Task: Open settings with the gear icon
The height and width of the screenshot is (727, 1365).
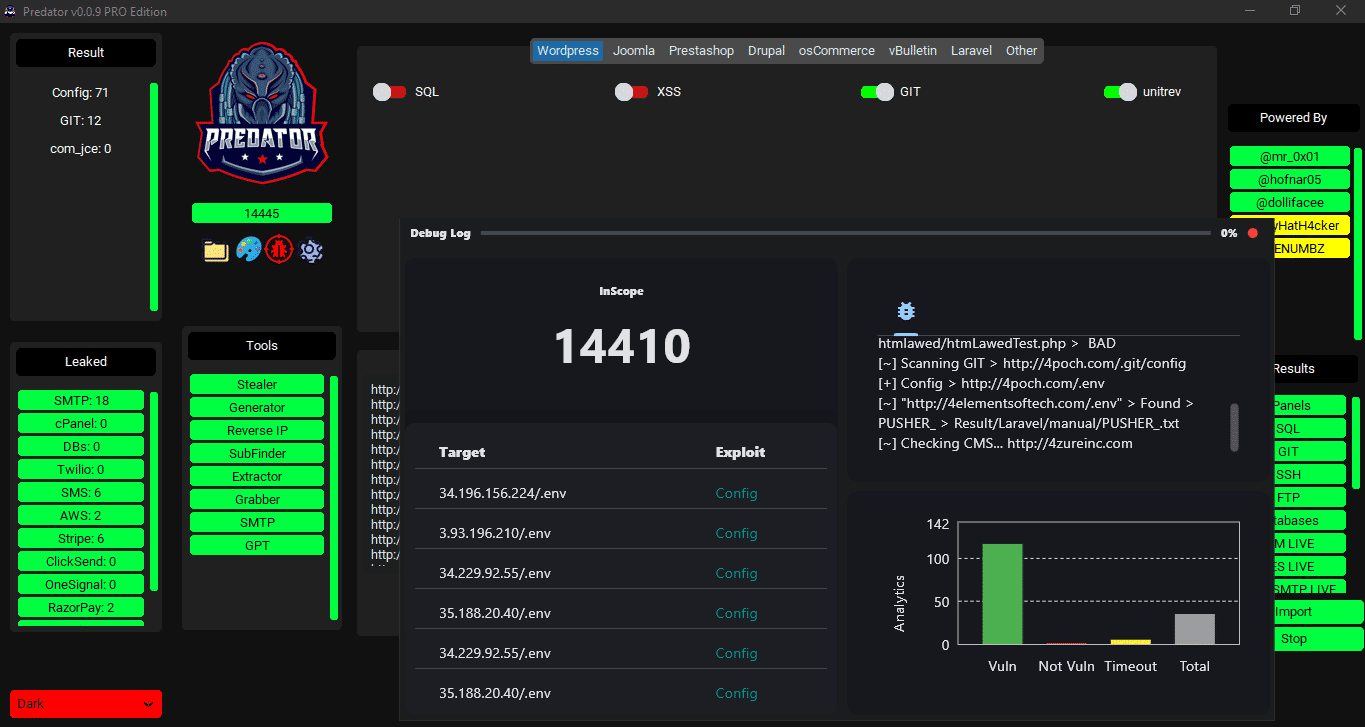Action: click(311, 250)
